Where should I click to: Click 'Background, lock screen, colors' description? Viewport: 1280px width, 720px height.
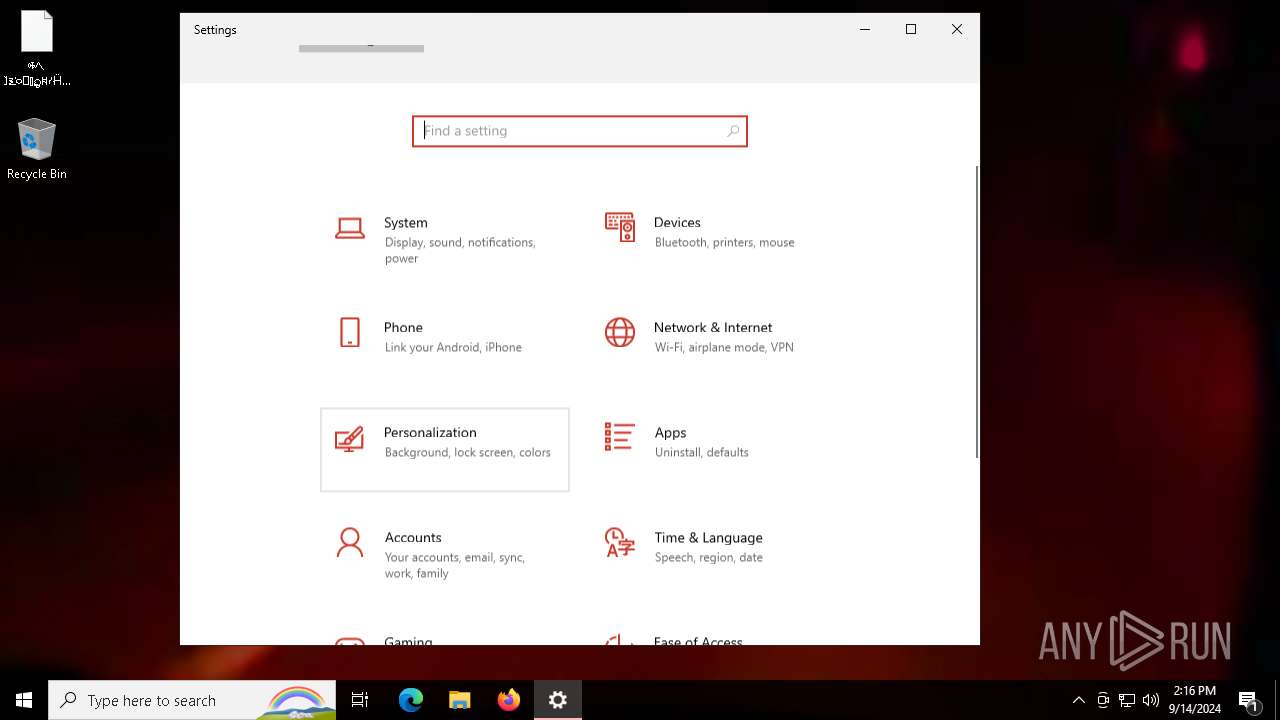(x=467, y=452)
